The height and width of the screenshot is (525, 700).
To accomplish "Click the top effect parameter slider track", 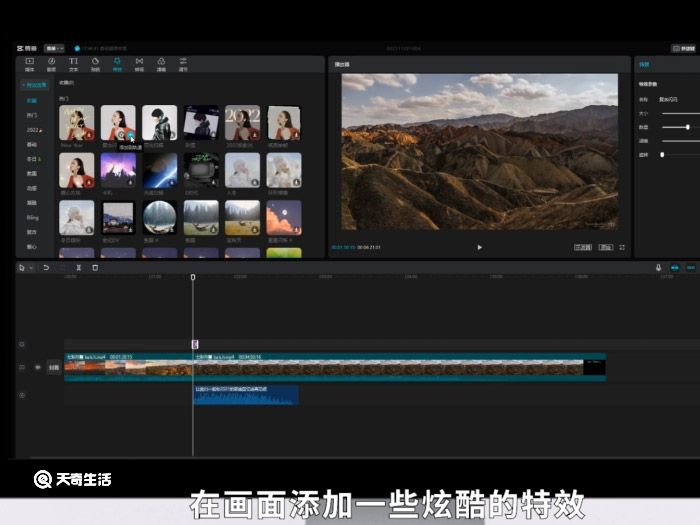I will (x=681, y=114).
